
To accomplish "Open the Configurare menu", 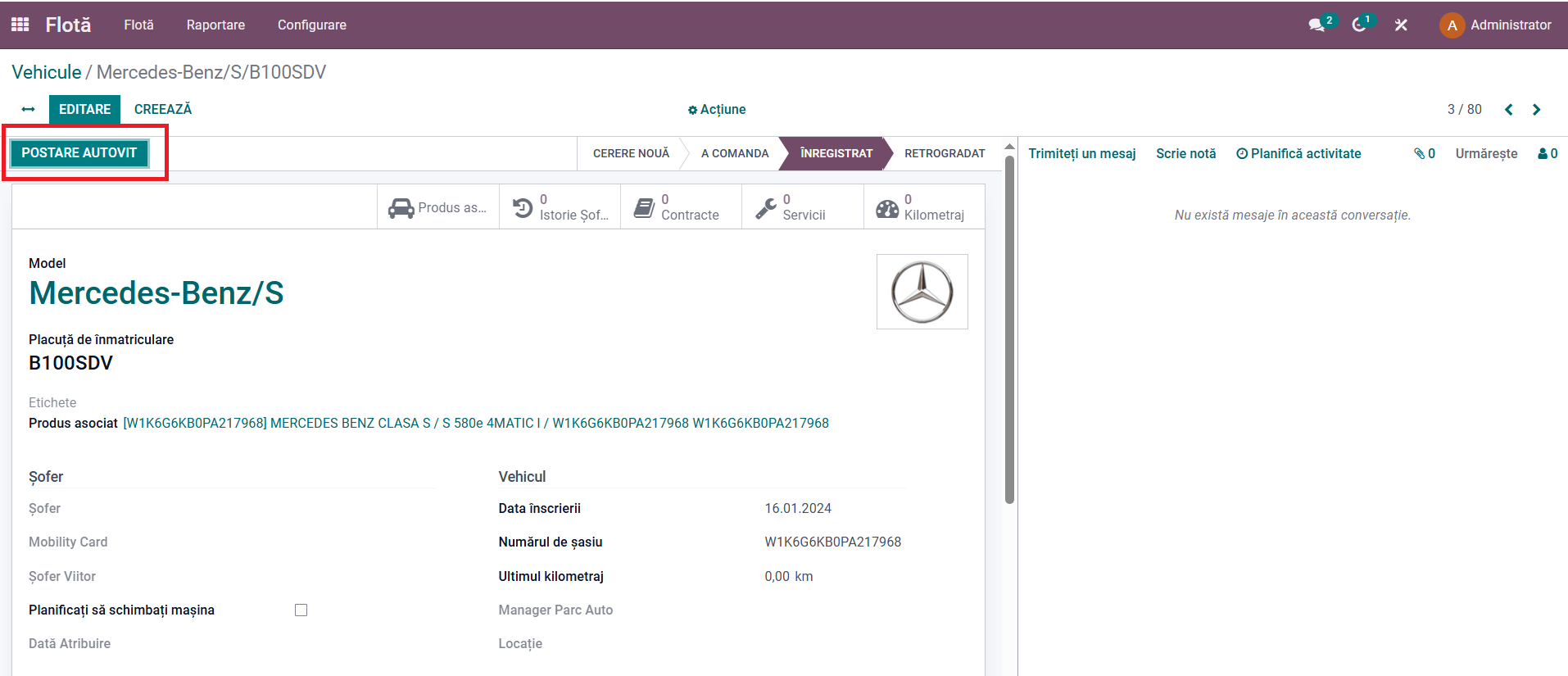I will coord(312,25).
